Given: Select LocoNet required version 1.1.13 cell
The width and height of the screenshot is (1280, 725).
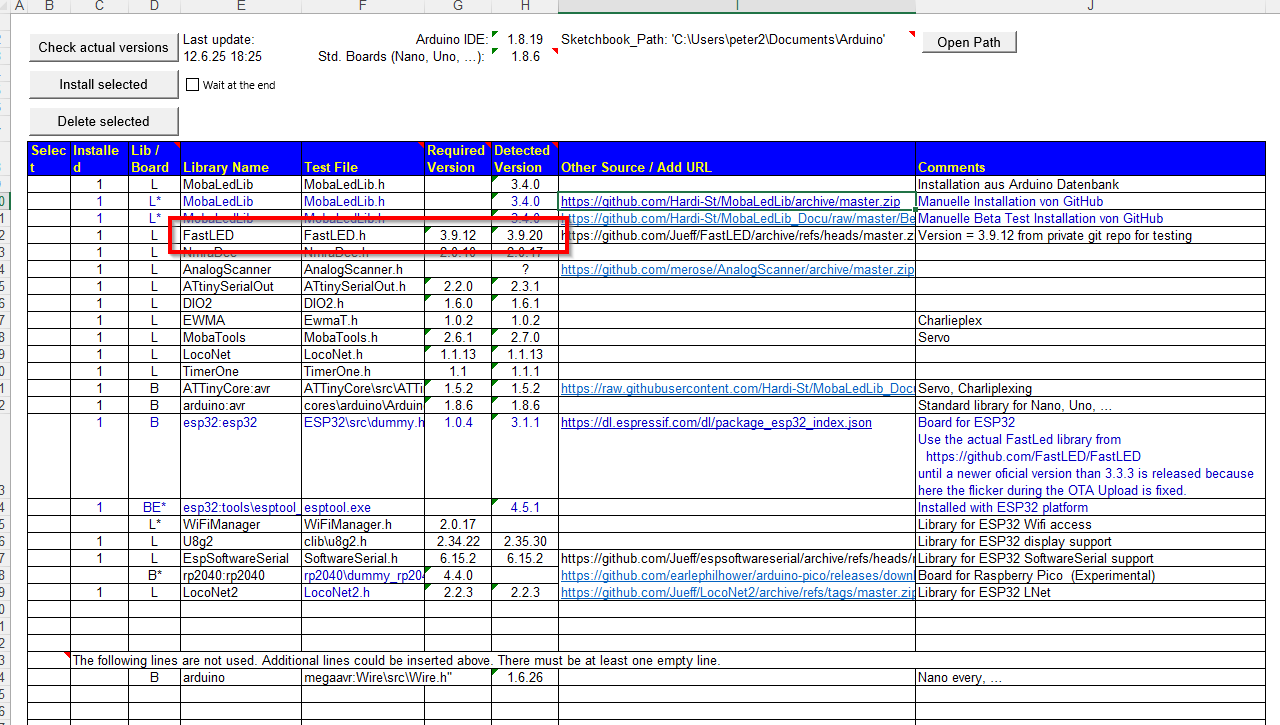Looking at the screenshot, I should pyautogui.click(x=458, y=355).
